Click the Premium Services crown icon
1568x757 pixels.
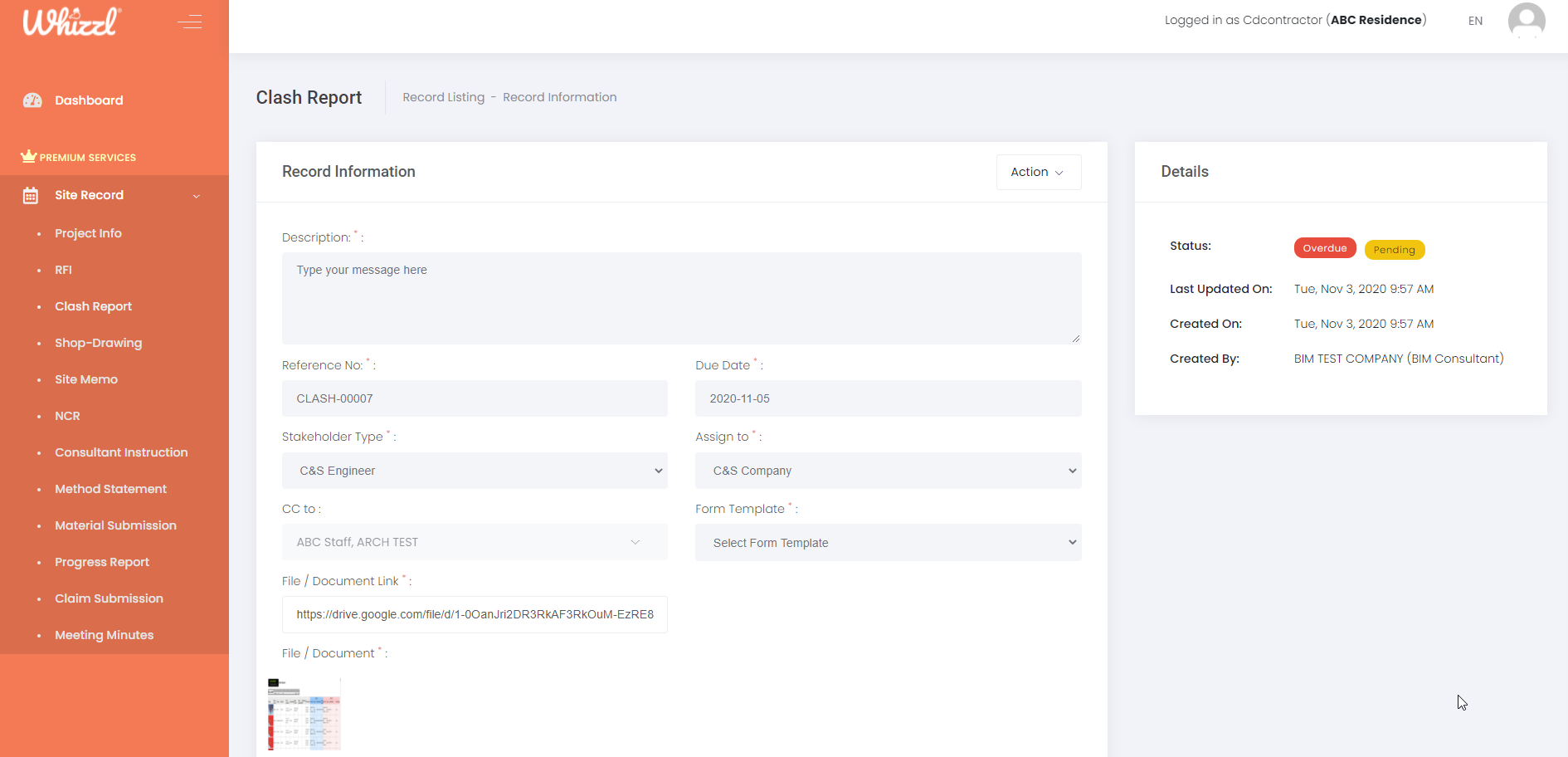tap(28, 156)
